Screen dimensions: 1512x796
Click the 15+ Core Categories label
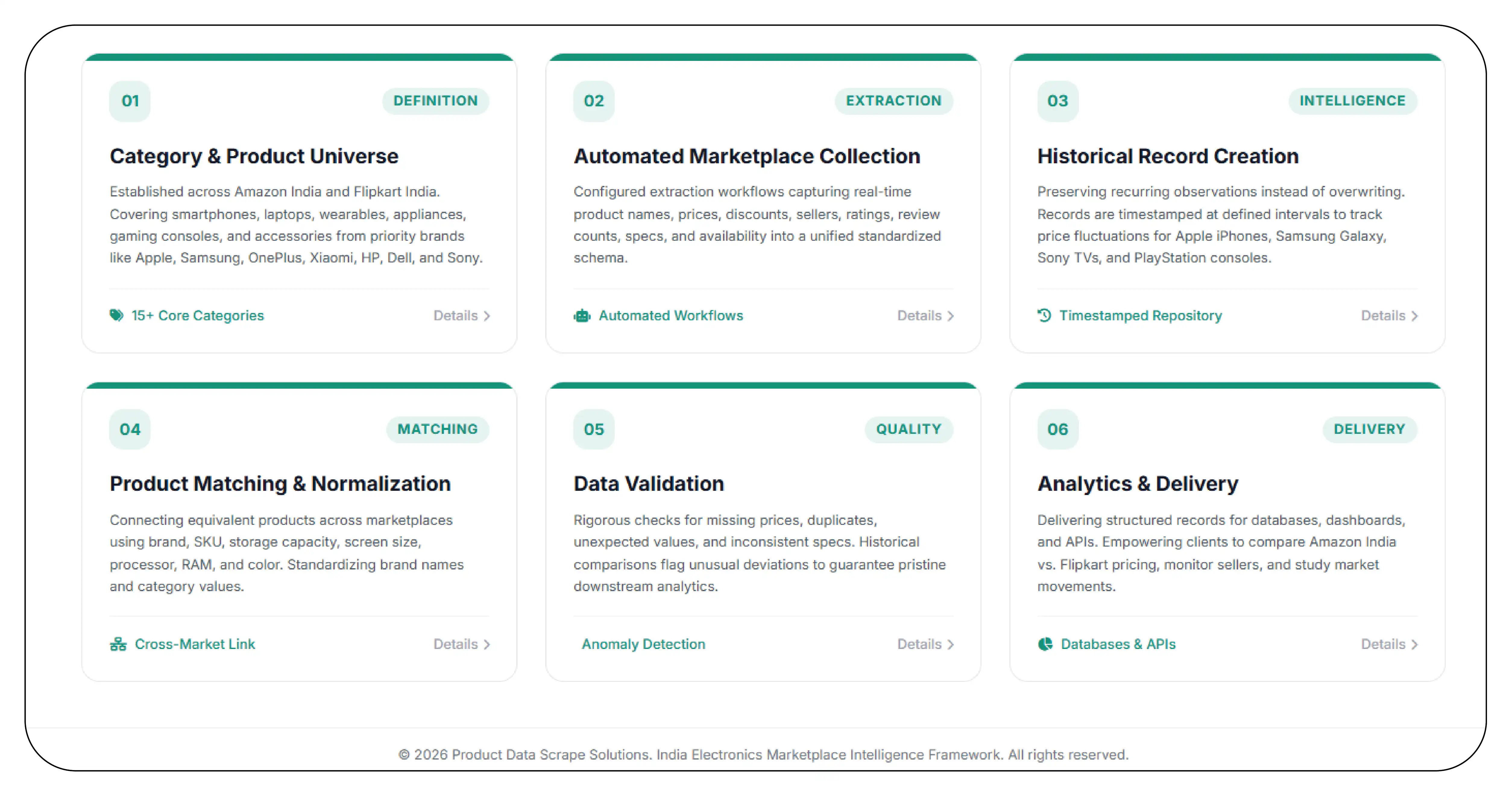pyautogui.click(x=198, y=315)
